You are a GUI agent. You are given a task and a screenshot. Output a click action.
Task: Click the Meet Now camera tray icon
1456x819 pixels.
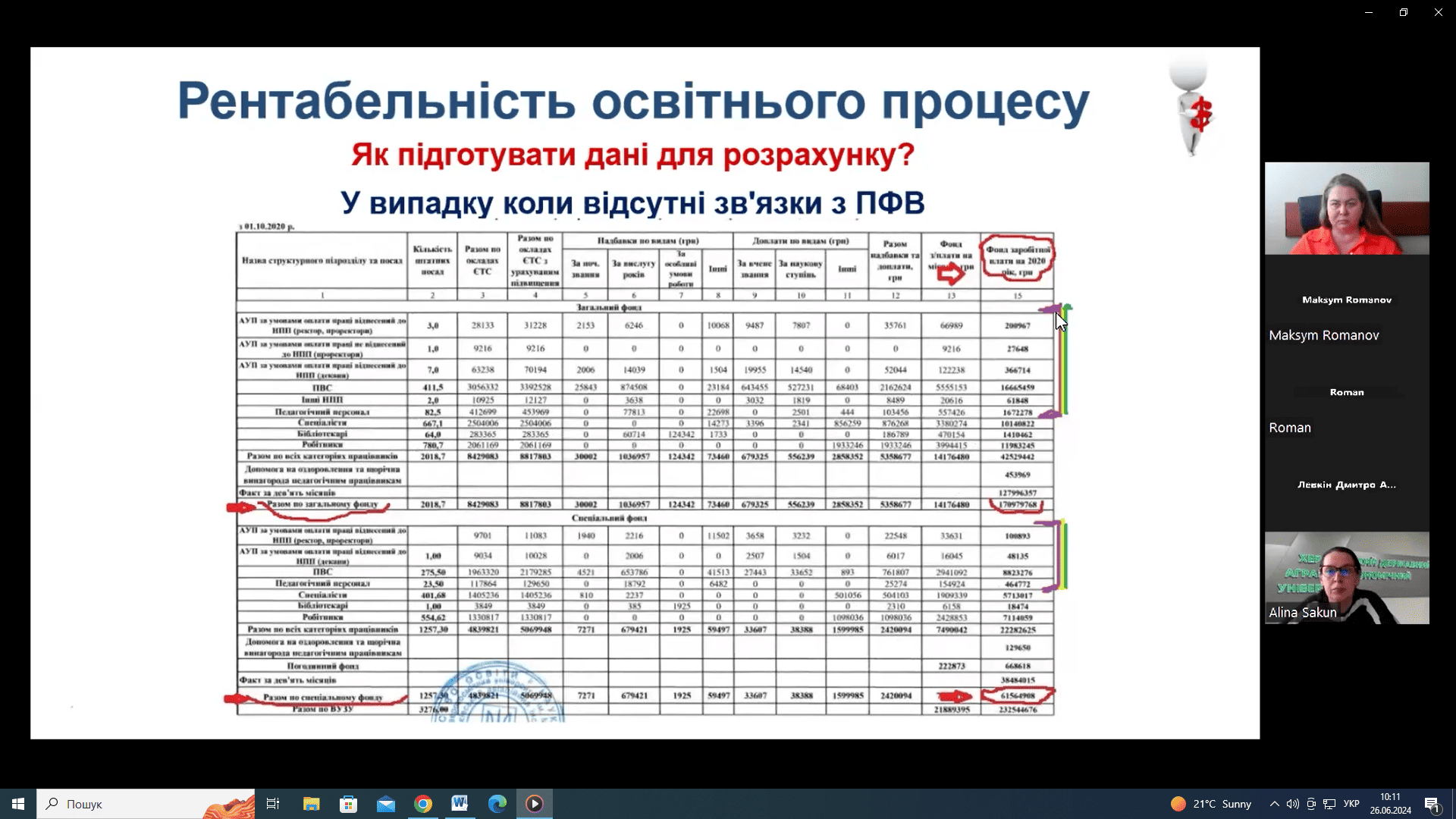(x=1311, y=804)
